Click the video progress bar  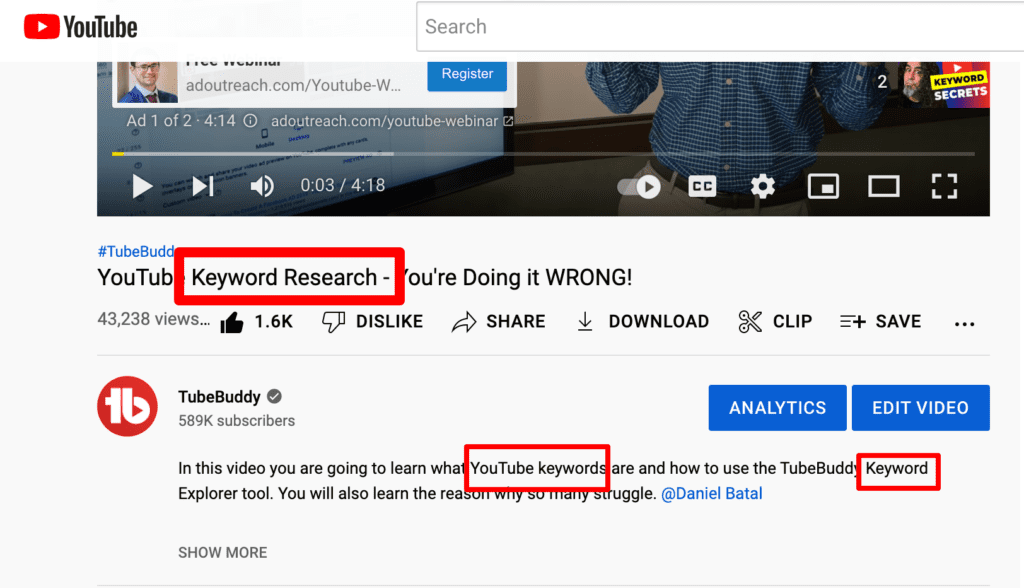click(x=542, y=154)
